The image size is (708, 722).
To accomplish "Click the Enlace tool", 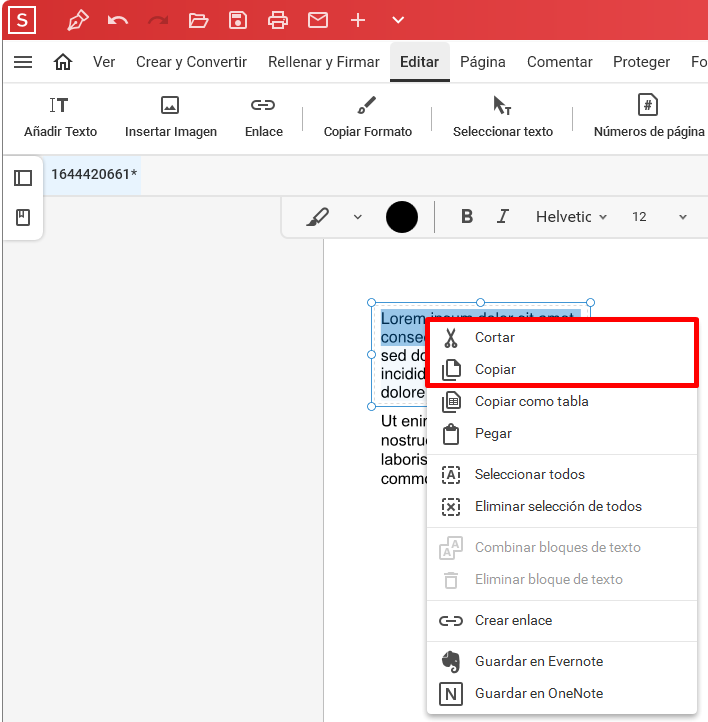I will [x=264, y=117].
